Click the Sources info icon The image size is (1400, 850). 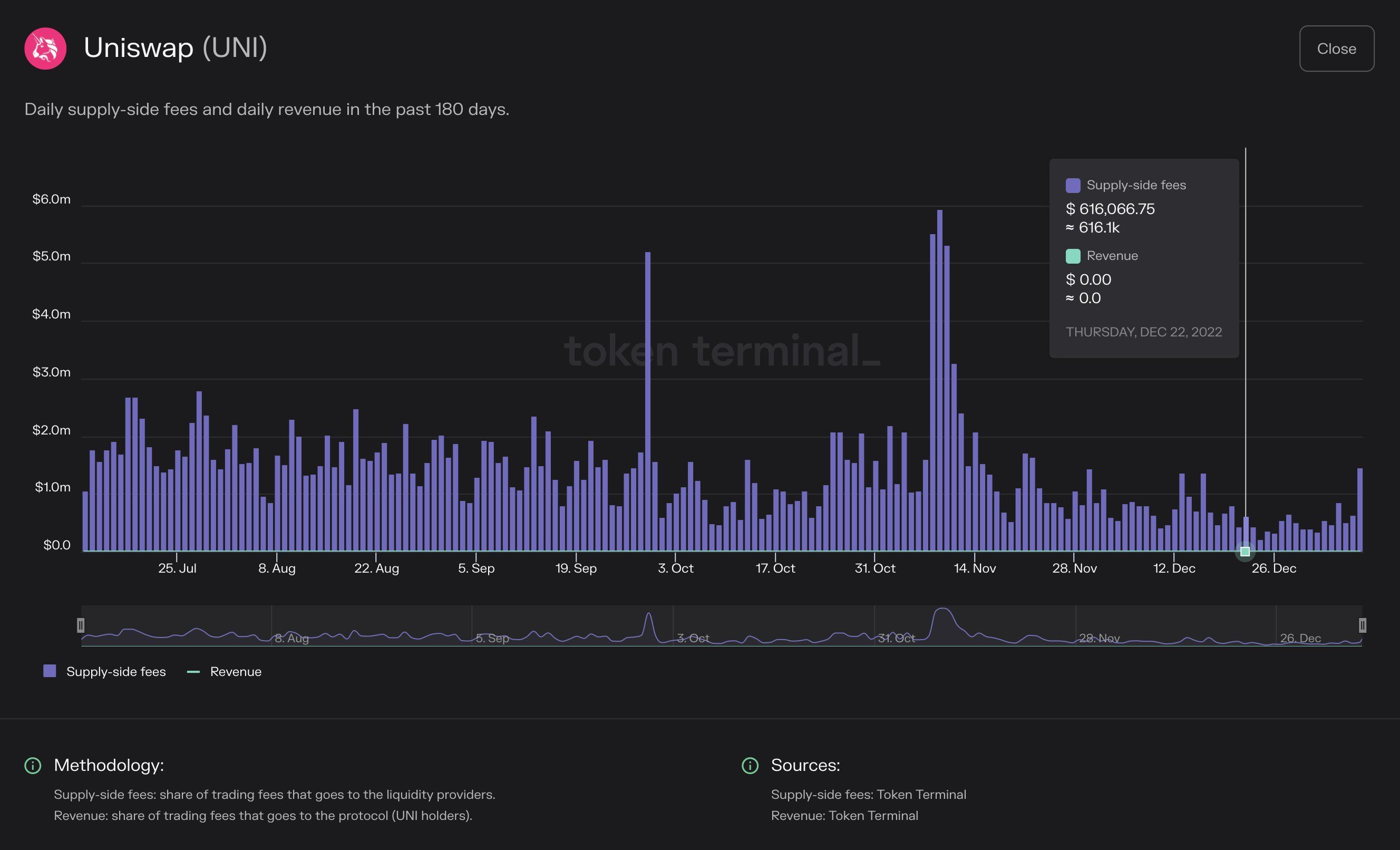[750, 765]
